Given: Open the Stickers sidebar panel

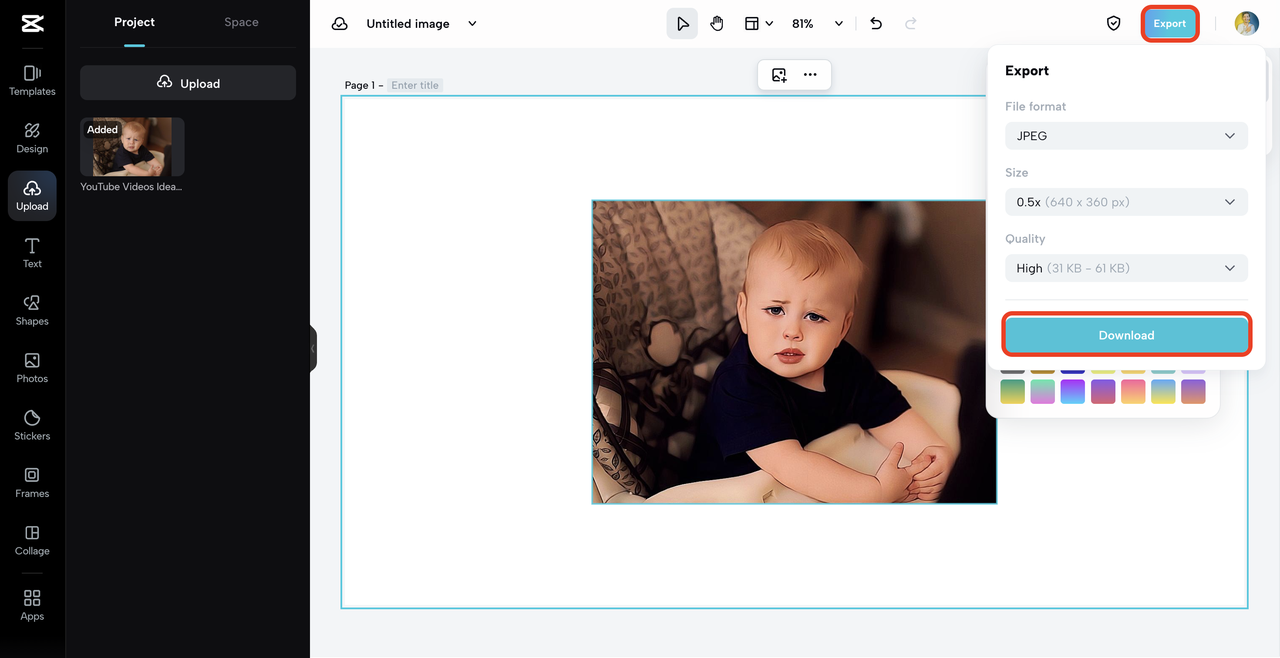Looking at the screenshot, I should coord(32,425).
